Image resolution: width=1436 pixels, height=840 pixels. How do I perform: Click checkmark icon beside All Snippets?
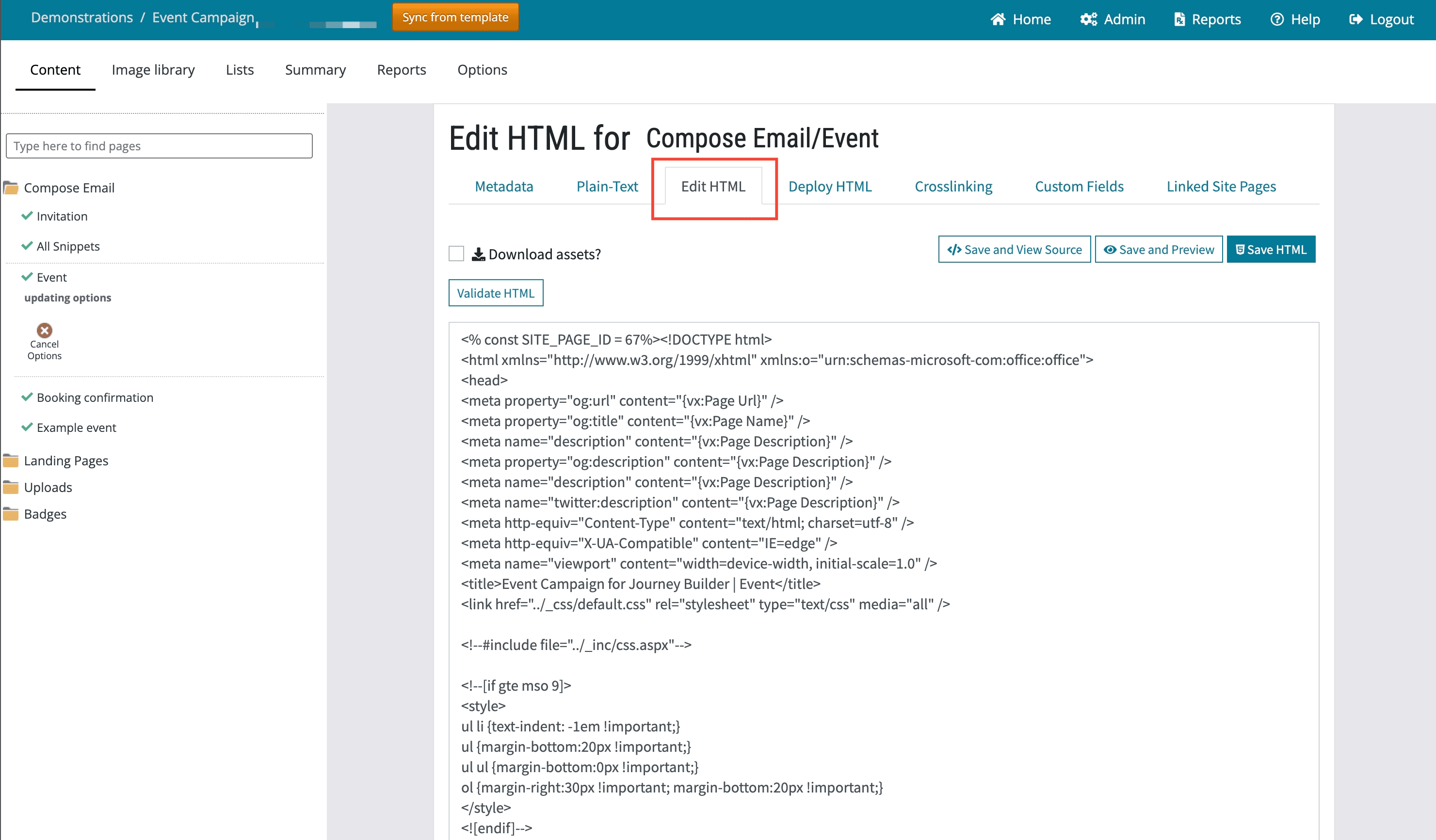pos(27,246)
